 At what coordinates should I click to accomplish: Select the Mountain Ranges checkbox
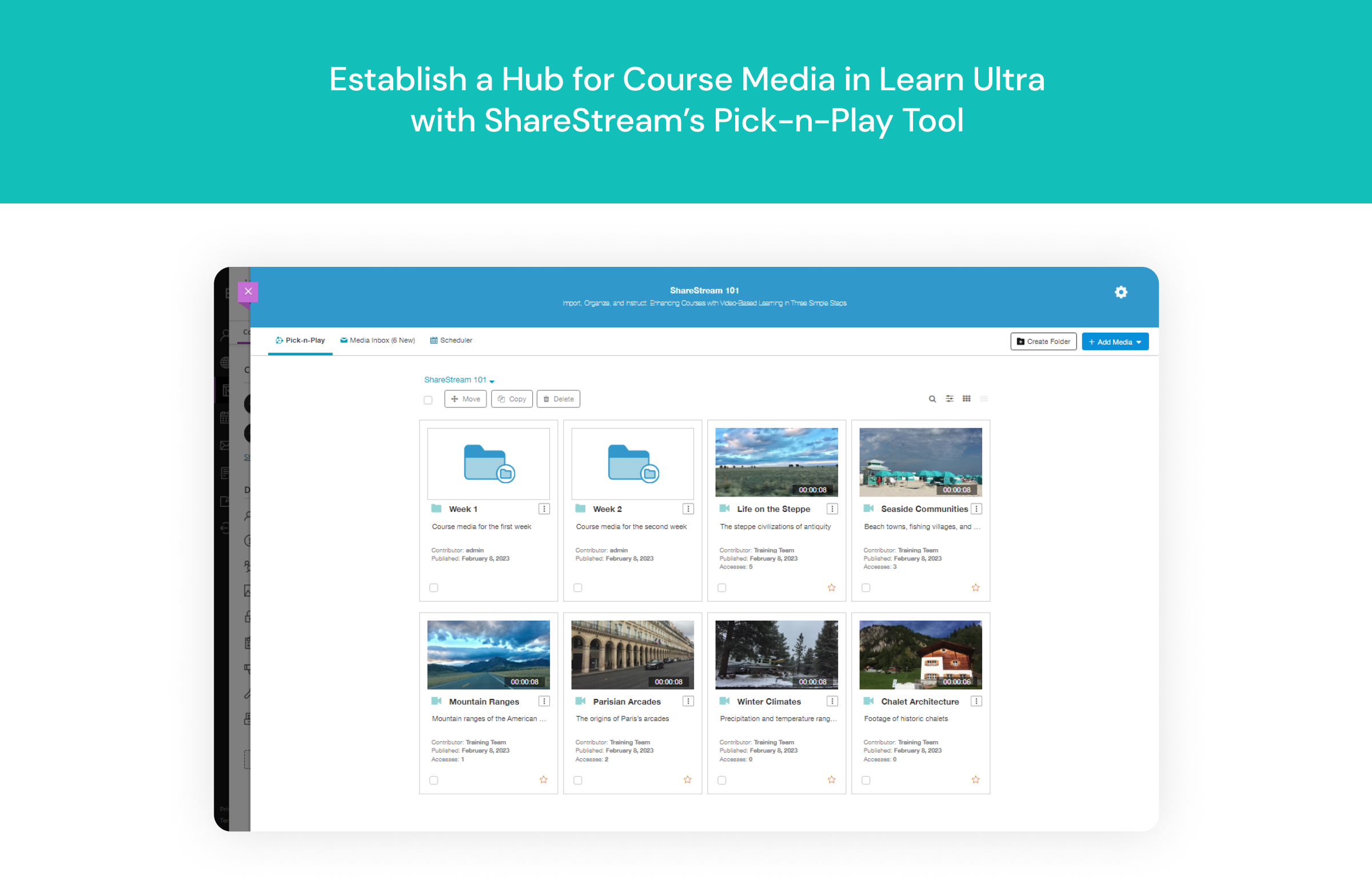pos(433,780)
